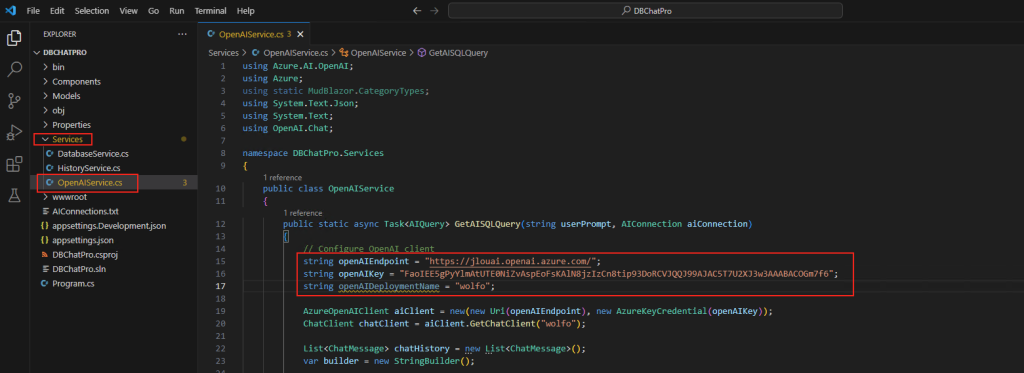Click the DBChatPro command center search box
Viewport: 1024px width, 373px height.
[645, 11]
